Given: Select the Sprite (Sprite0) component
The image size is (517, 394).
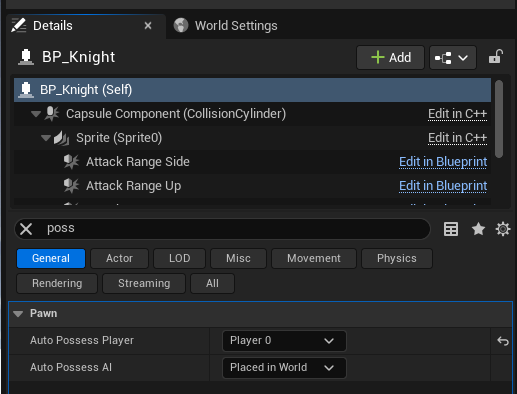Looking at the screenshot, I should (x=119, y=138).
